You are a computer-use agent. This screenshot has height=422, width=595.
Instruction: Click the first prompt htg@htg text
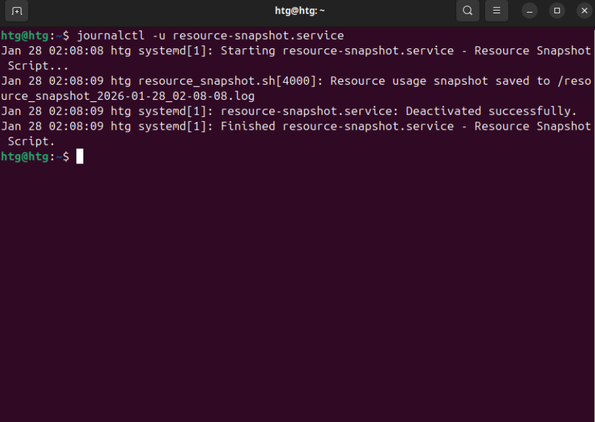coord(25,36)
